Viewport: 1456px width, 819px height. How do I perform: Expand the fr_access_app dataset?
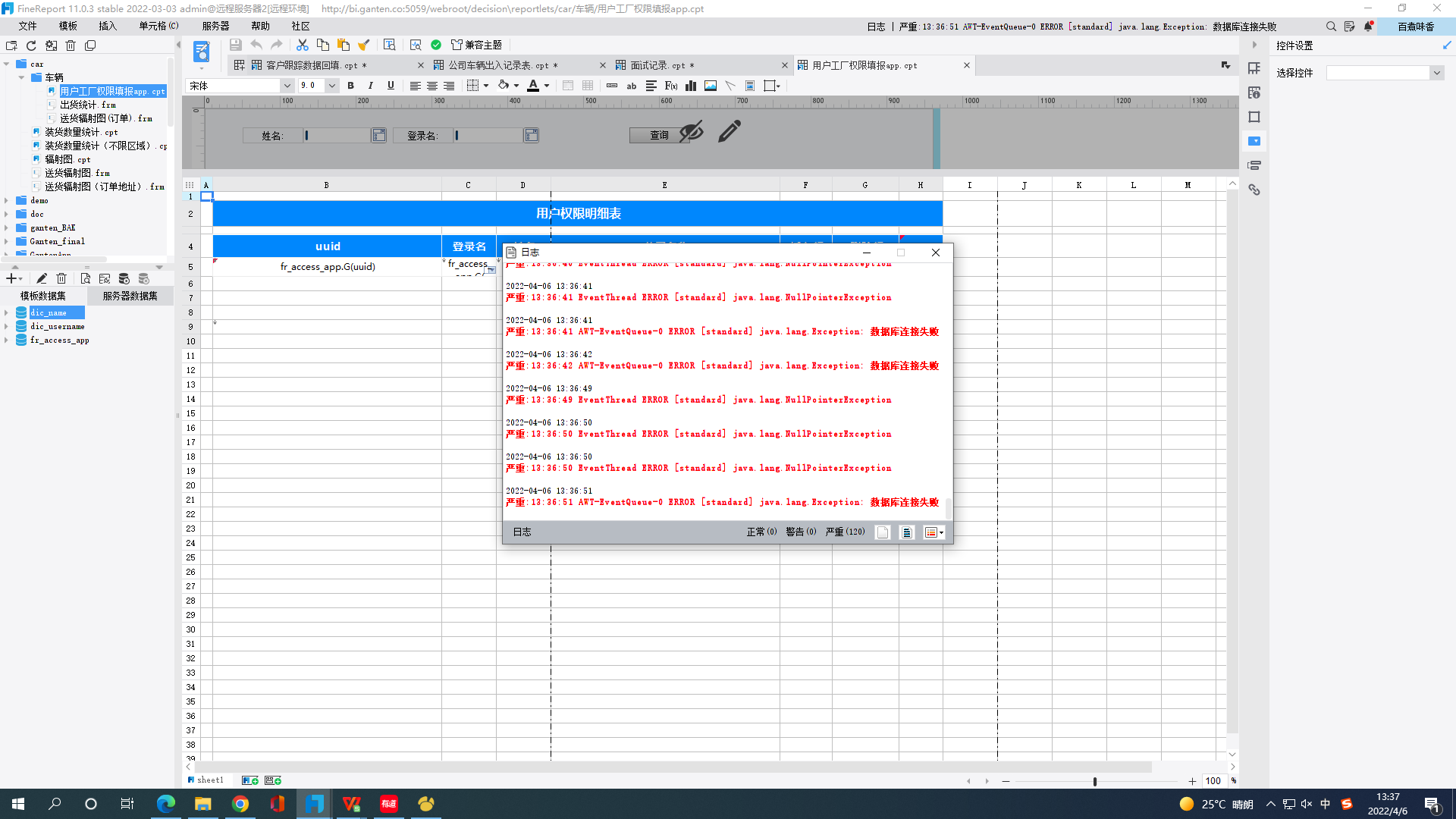pyautogui.click(x=7, y=340)
